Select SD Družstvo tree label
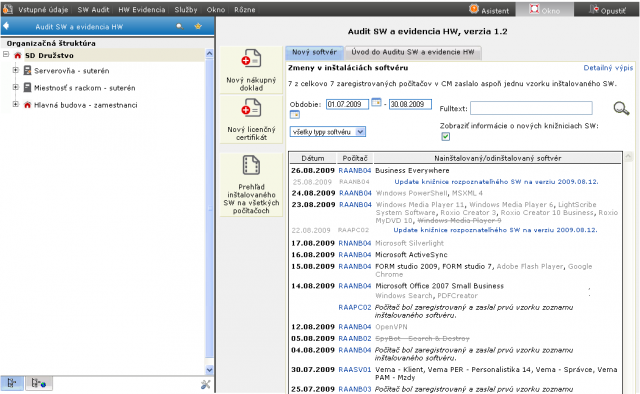This screenshot has height=394, width=640. pos(49,56)
